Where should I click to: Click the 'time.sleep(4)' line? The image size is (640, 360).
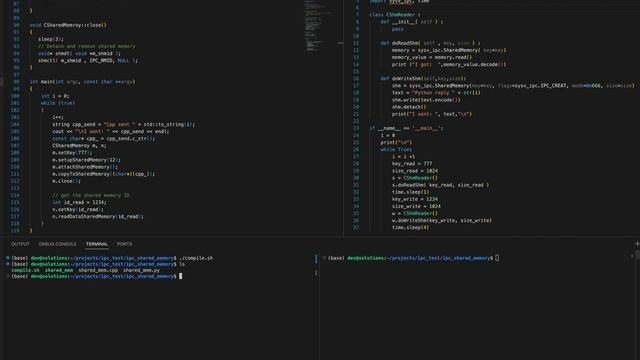point(410,228)
